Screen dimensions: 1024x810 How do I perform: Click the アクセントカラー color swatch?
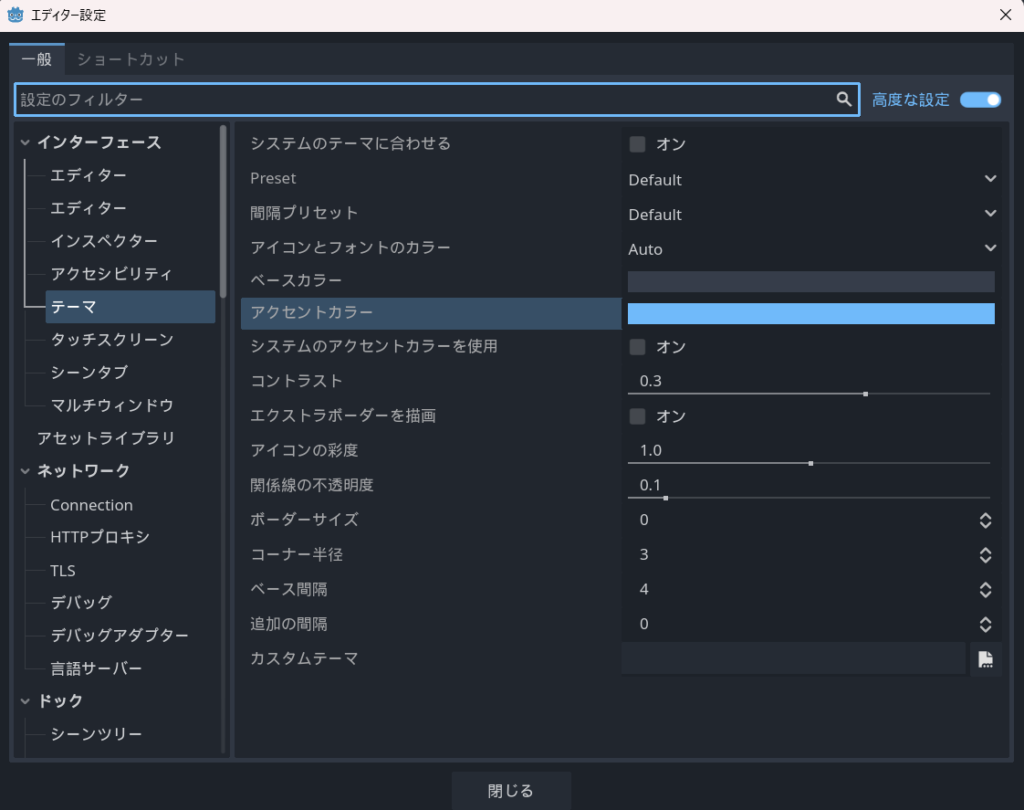[x=810, y=314]
